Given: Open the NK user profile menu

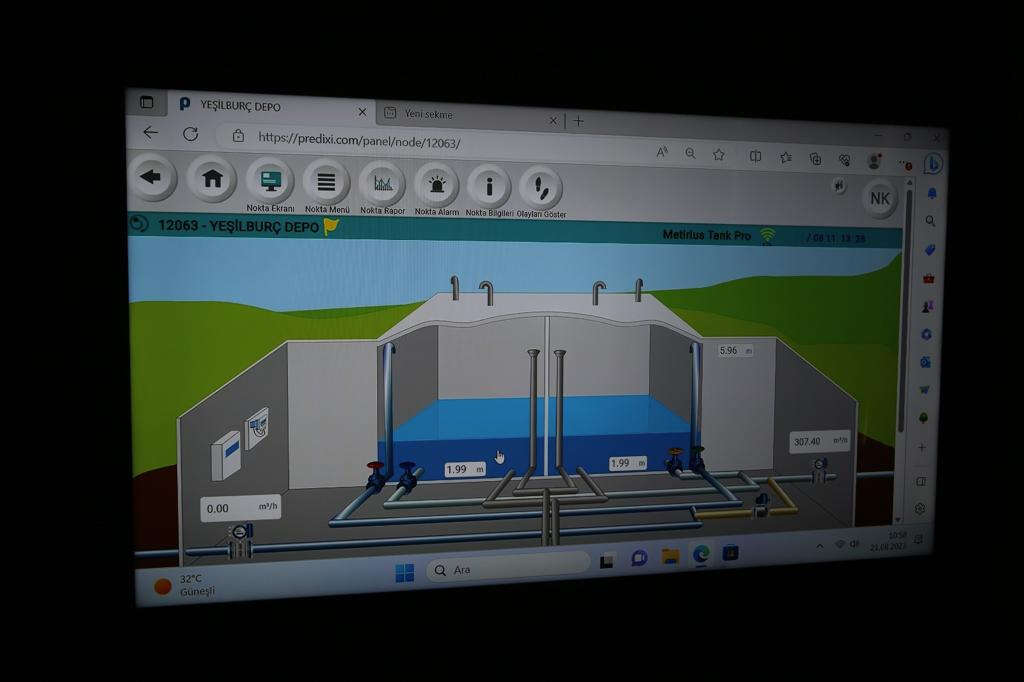Looking at the screenshot, I should (x=879, y=198).
